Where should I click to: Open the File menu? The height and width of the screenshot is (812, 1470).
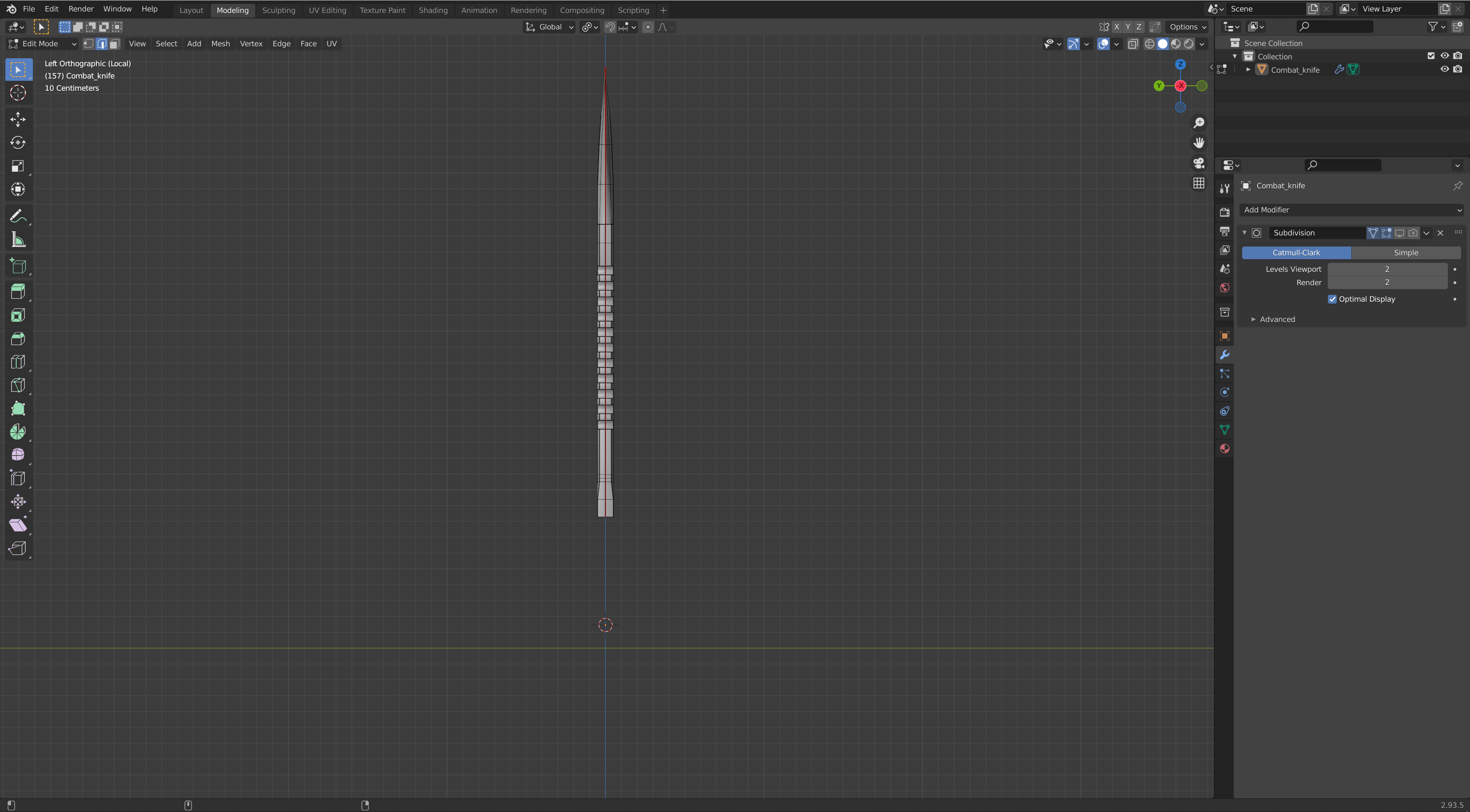pos(29,9)
